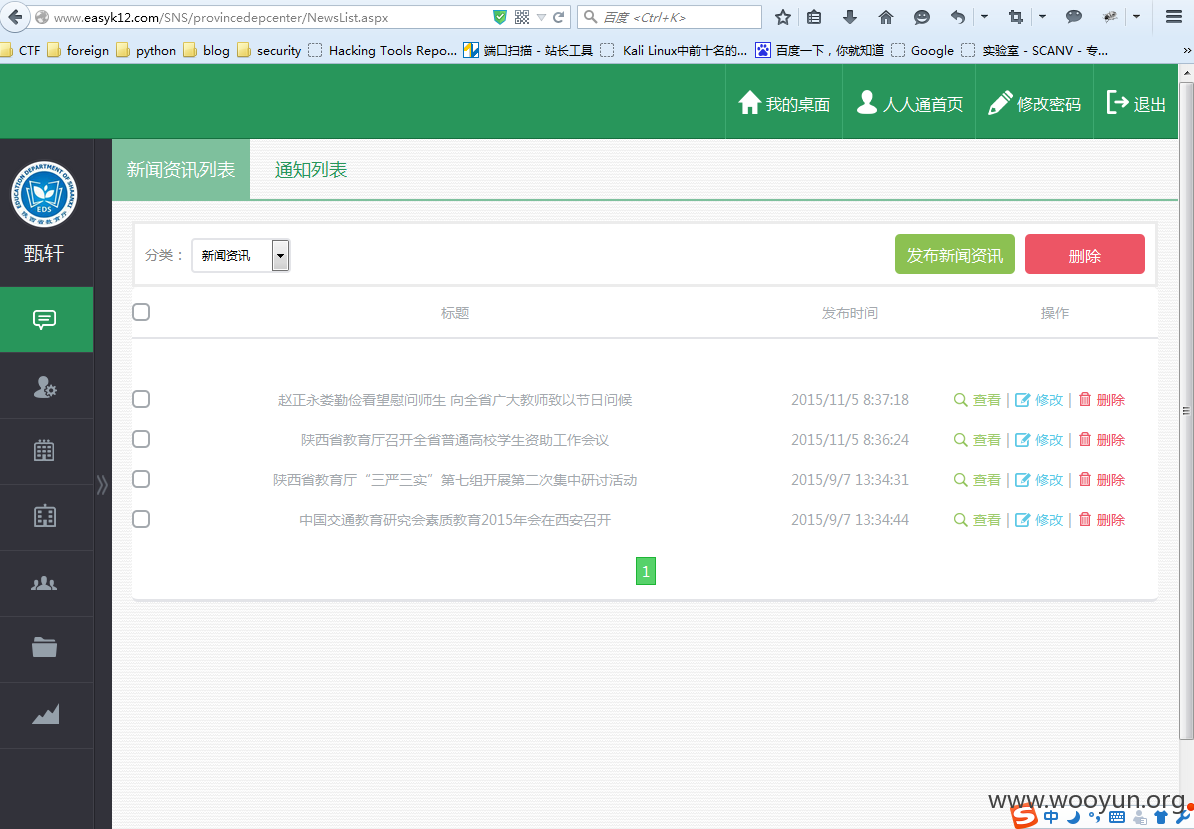Click the undo arrow toolbar icon
Image resolution: width=1194 pixels, height=829 pixels.
958,17
